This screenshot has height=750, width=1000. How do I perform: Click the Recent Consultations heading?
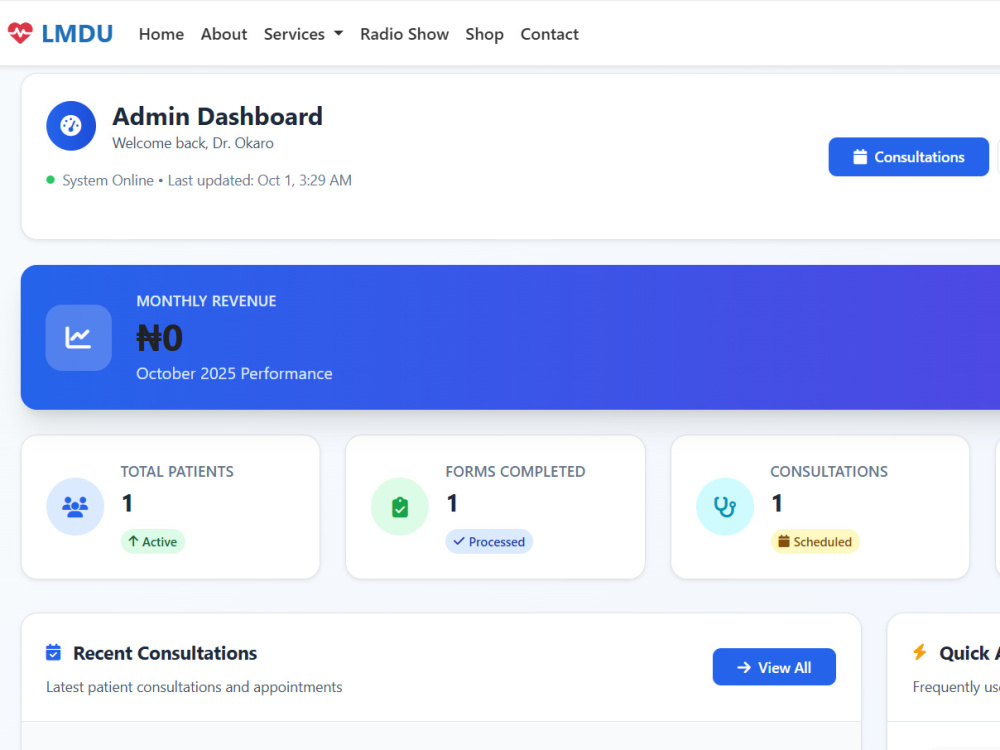[165, 653]
